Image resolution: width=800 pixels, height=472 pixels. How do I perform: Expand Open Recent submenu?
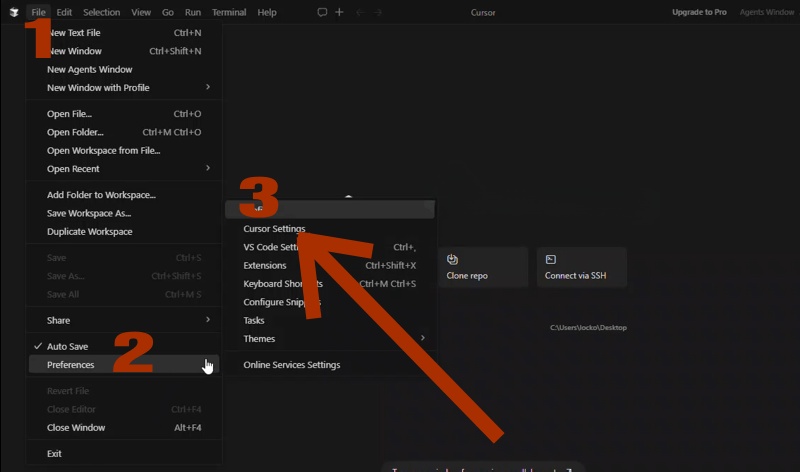[124, 169]
